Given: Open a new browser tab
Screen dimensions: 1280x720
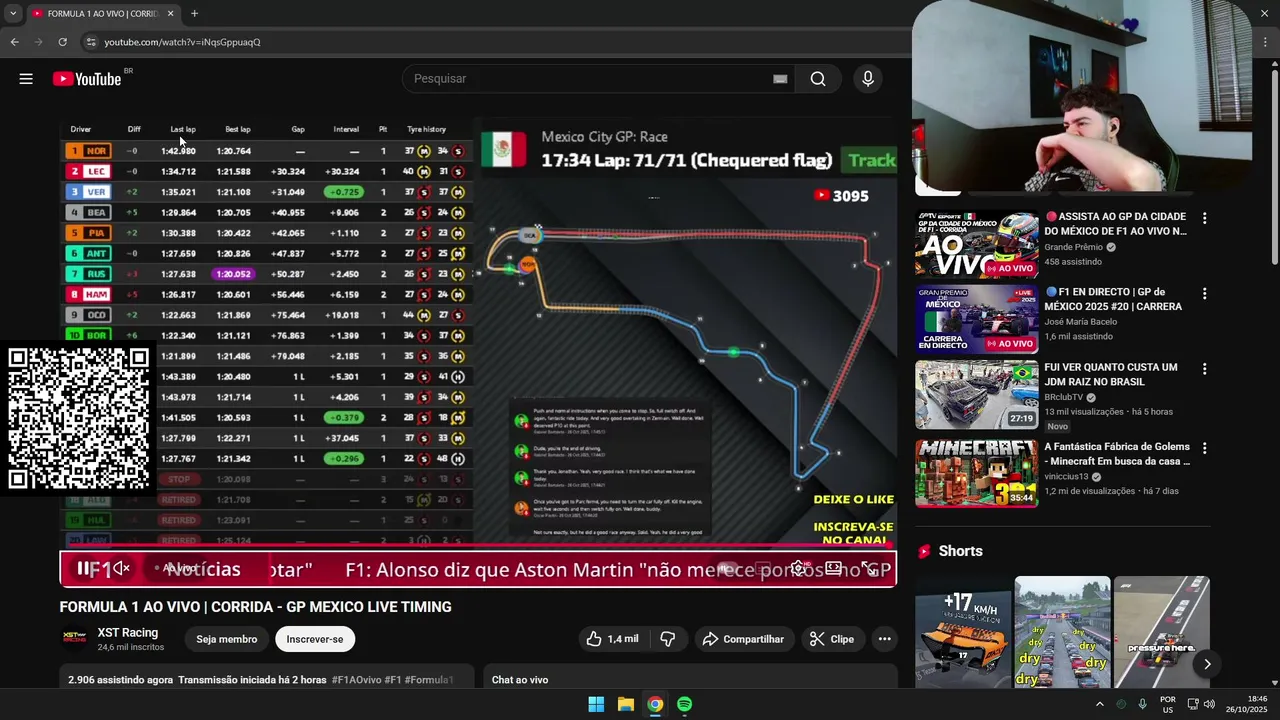Looking at the screenshot, I should click(194, 14).
